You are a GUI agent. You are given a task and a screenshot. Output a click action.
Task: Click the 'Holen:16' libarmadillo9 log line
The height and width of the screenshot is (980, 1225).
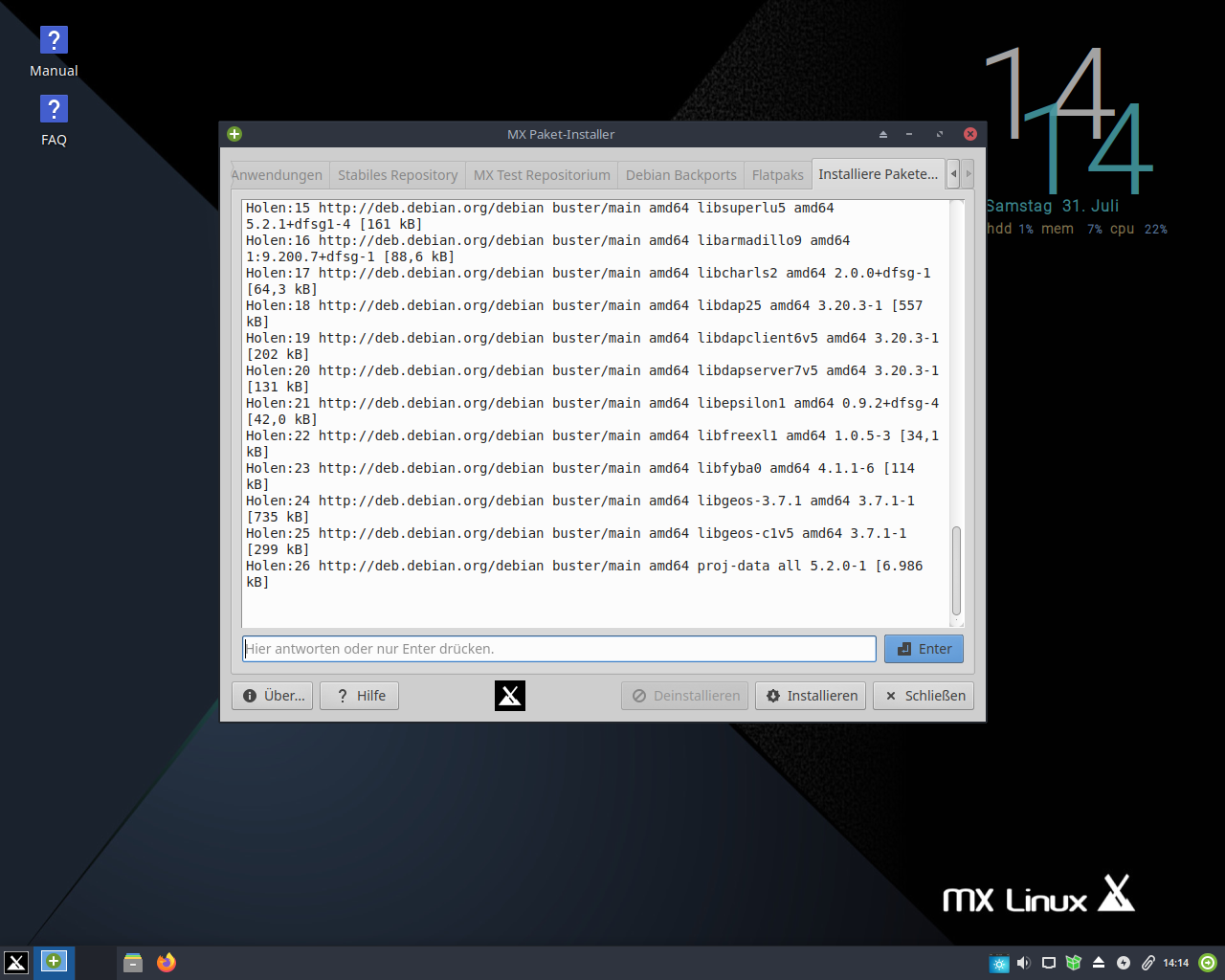coord(548,249)
